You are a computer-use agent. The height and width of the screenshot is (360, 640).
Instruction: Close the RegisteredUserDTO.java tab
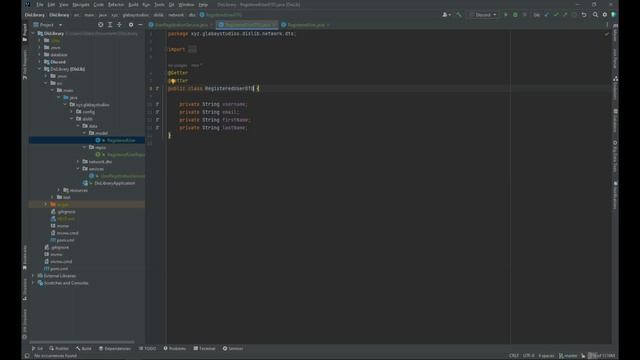point(274,25)
